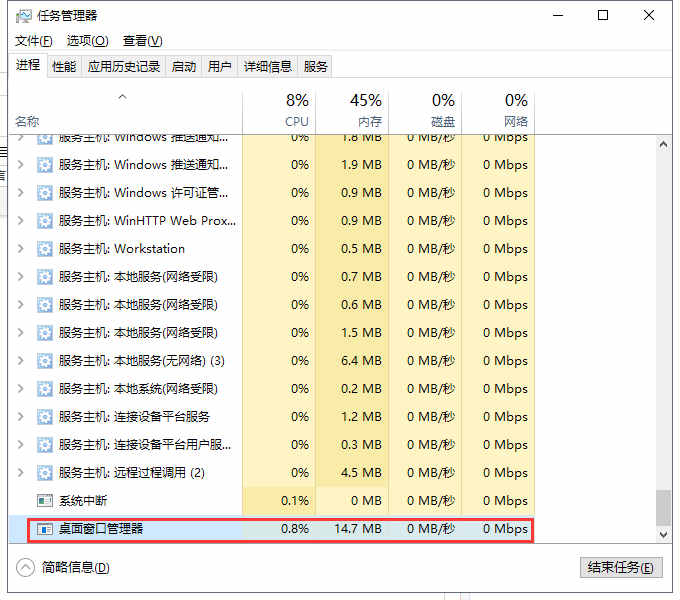The width and height of the screenshot is (680, 600).
Task: Expand 本地服务(网络受限) row using 1.5 MB
Action: tap(20, 333)
